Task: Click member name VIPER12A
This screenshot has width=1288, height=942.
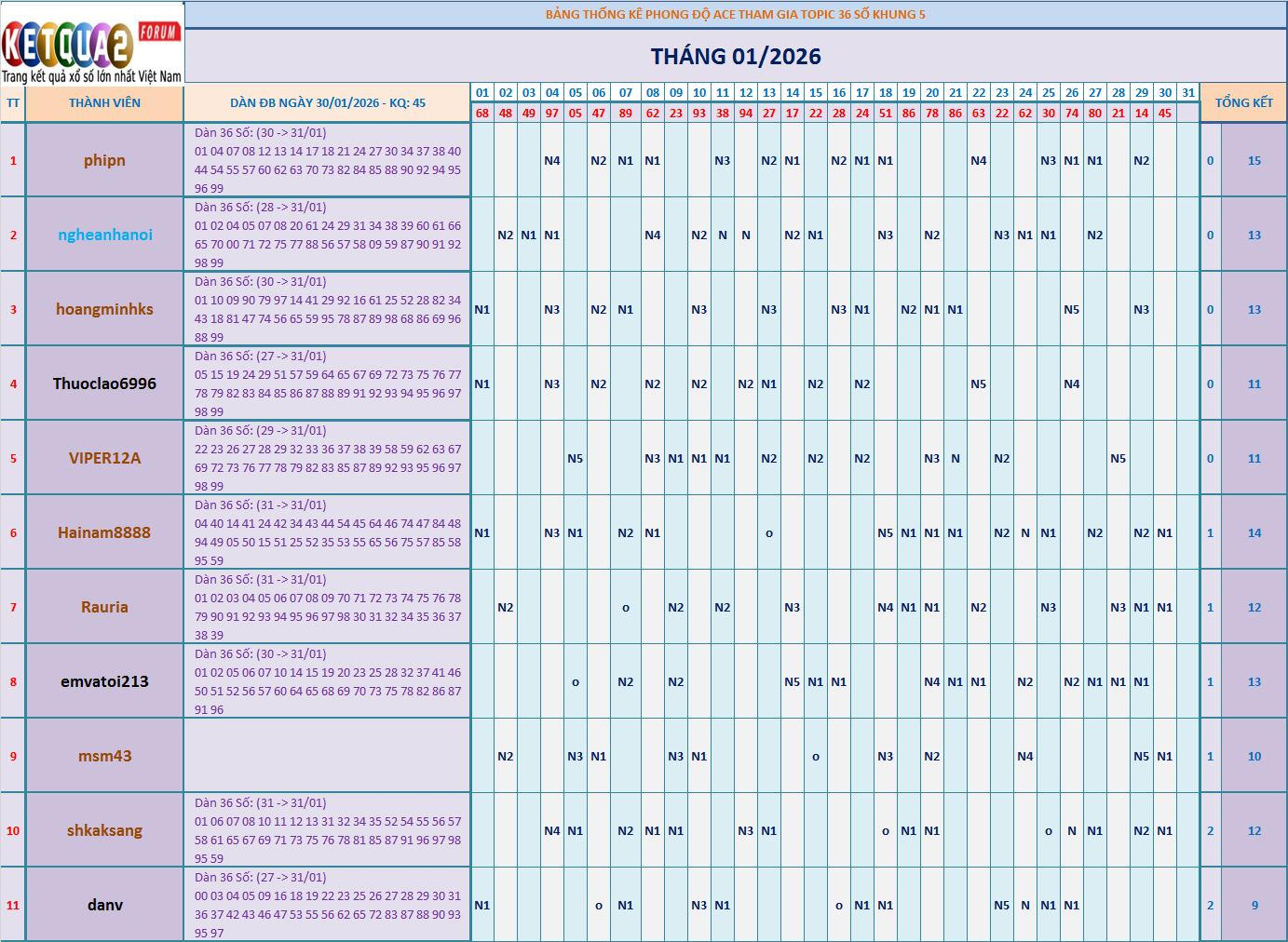Action: 104,458
